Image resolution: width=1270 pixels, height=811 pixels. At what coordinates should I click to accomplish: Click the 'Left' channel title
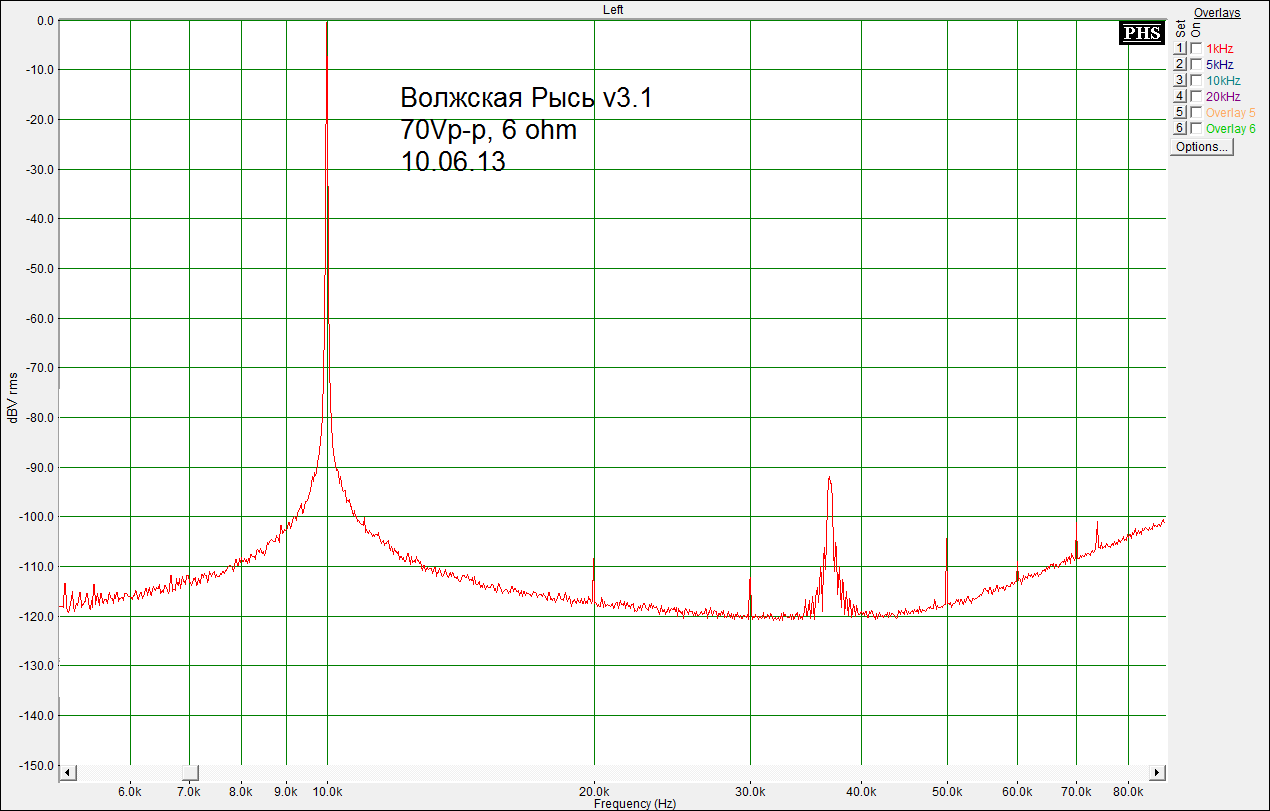[x=613, y=9]
